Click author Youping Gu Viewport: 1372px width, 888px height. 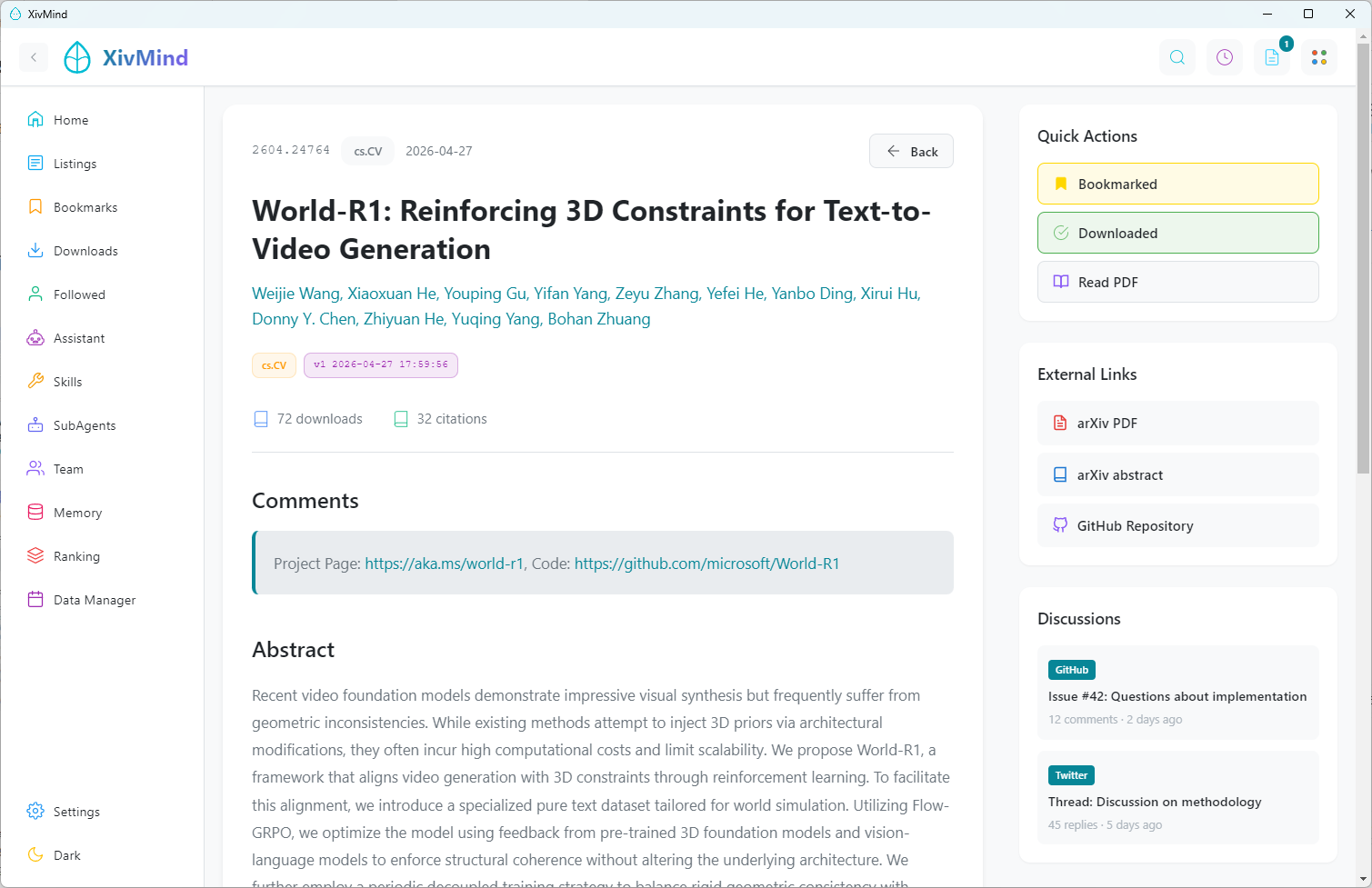pyautogui.click(x=485, y=294)
